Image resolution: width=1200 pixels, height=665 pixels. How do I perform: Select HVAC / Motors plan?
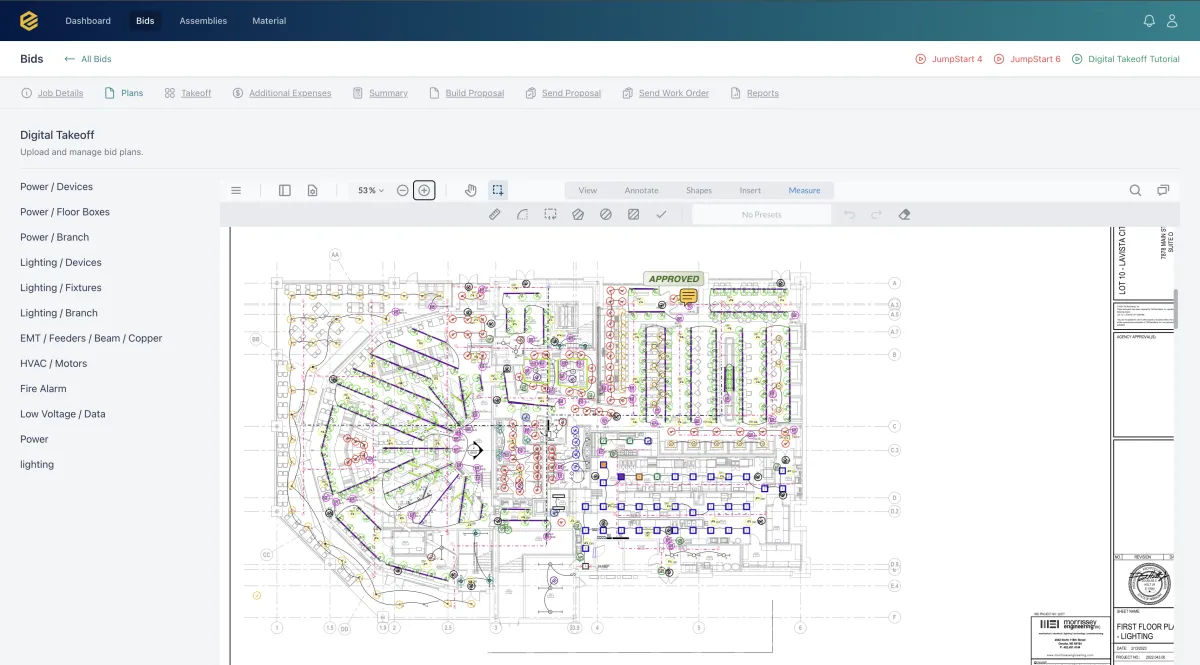tap(54, 363)
